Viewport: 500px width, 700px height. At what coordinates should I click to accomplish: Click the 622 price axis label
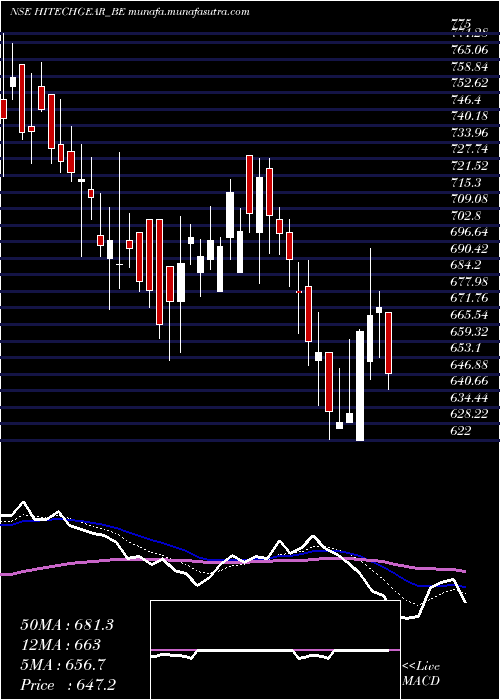coord(461,430)
